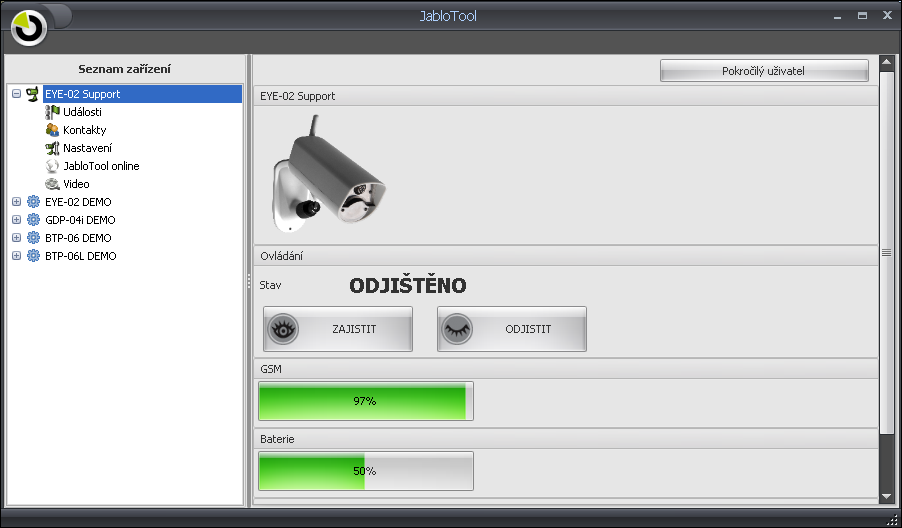This screenshot has width=902, height=528.
Task: Select the EYE-02 Support device entry
Action: [x=83, y=94]
